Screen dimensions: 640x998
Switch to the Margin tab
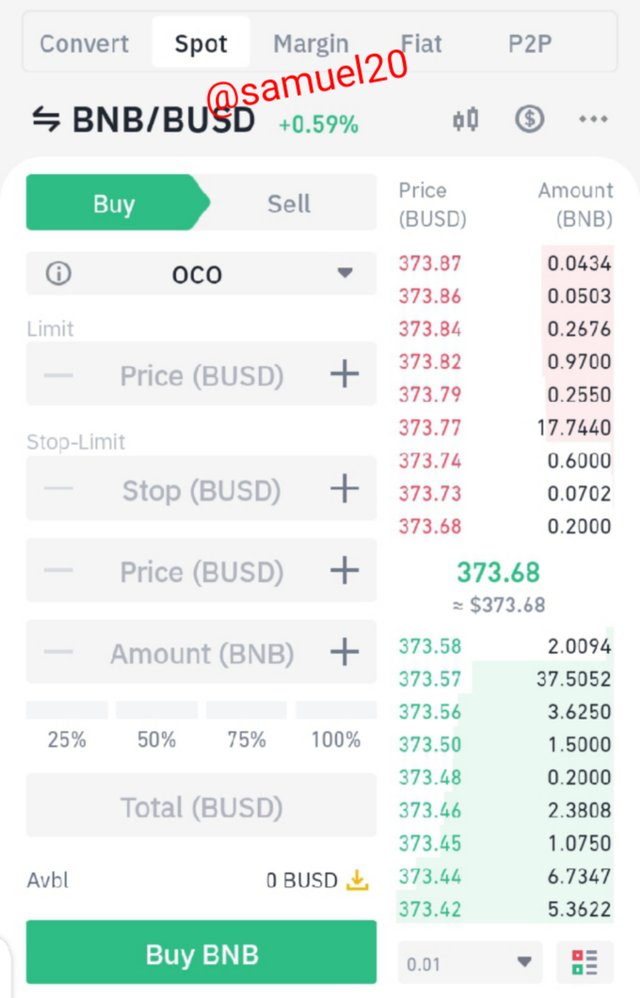(310, 43)
